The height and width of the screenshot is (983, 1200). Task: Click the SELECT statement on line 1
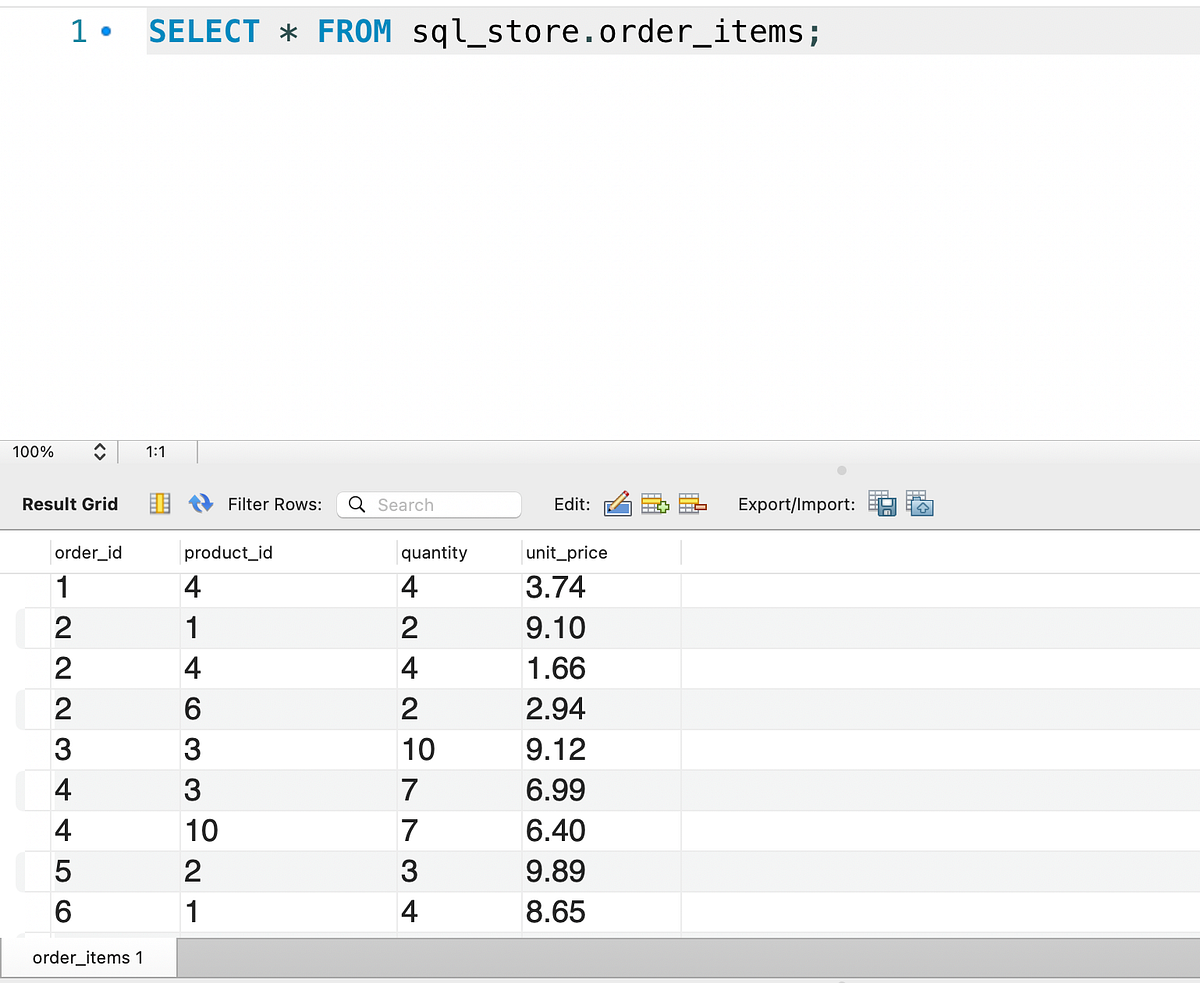(204, 31)
